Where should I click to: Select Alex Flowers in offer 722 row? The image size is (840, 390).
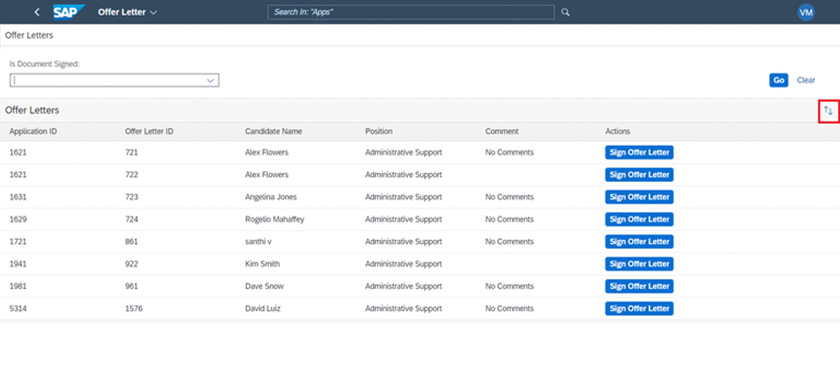tap(267, 175)
